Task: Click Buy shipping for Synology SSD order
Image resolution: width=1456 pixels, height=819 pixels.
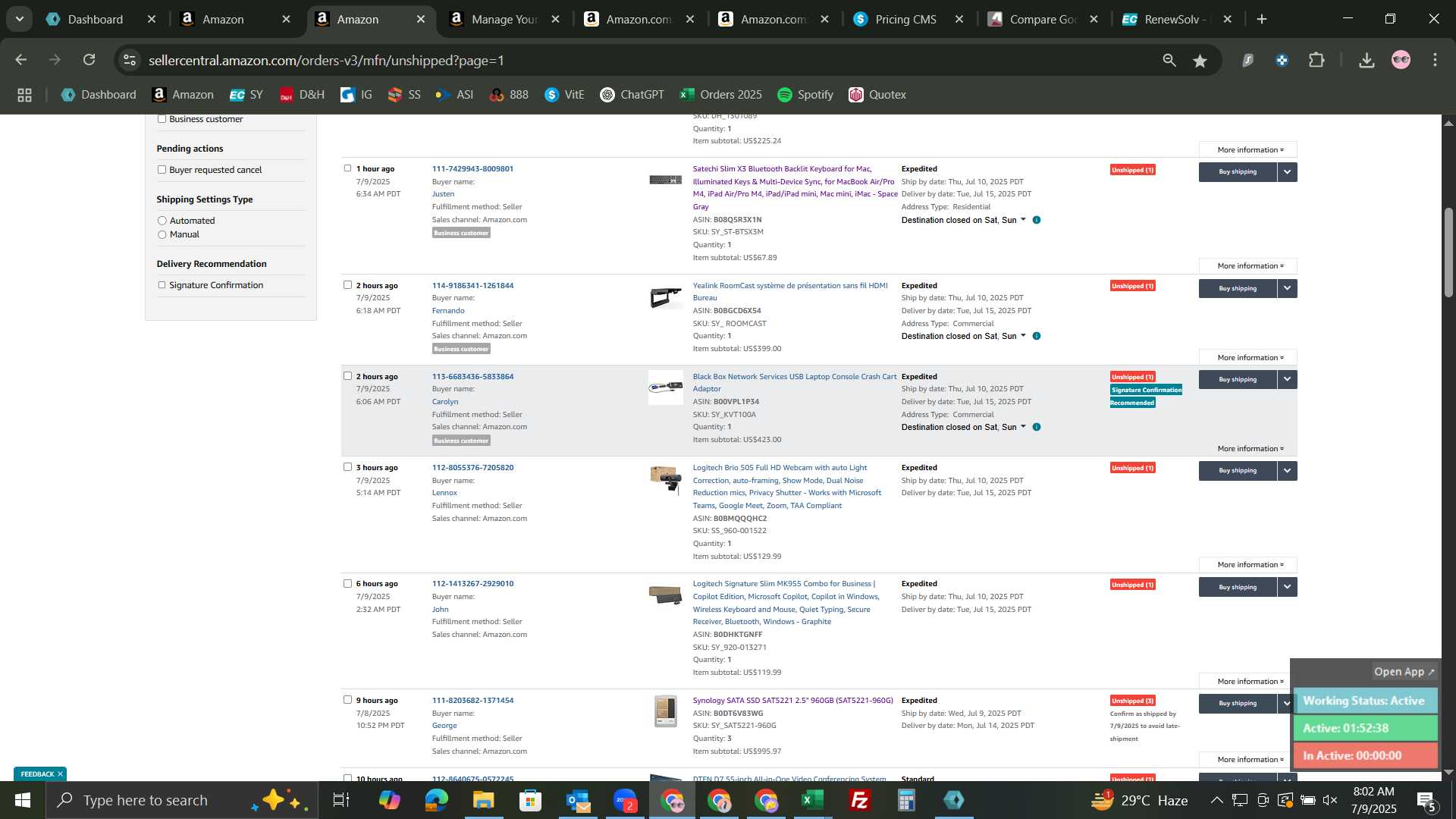Action: coord(1238,704)
